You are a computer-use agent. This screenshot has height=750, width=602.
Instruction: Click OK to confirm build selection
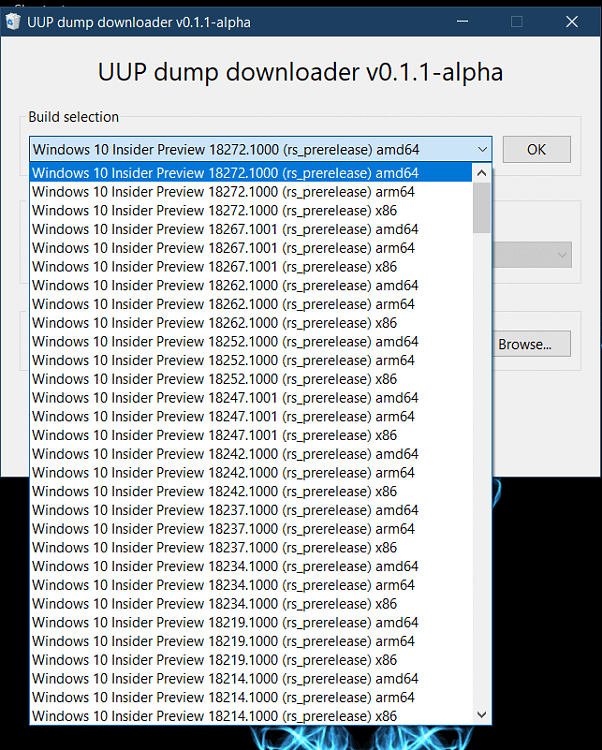tap(536, 149)
